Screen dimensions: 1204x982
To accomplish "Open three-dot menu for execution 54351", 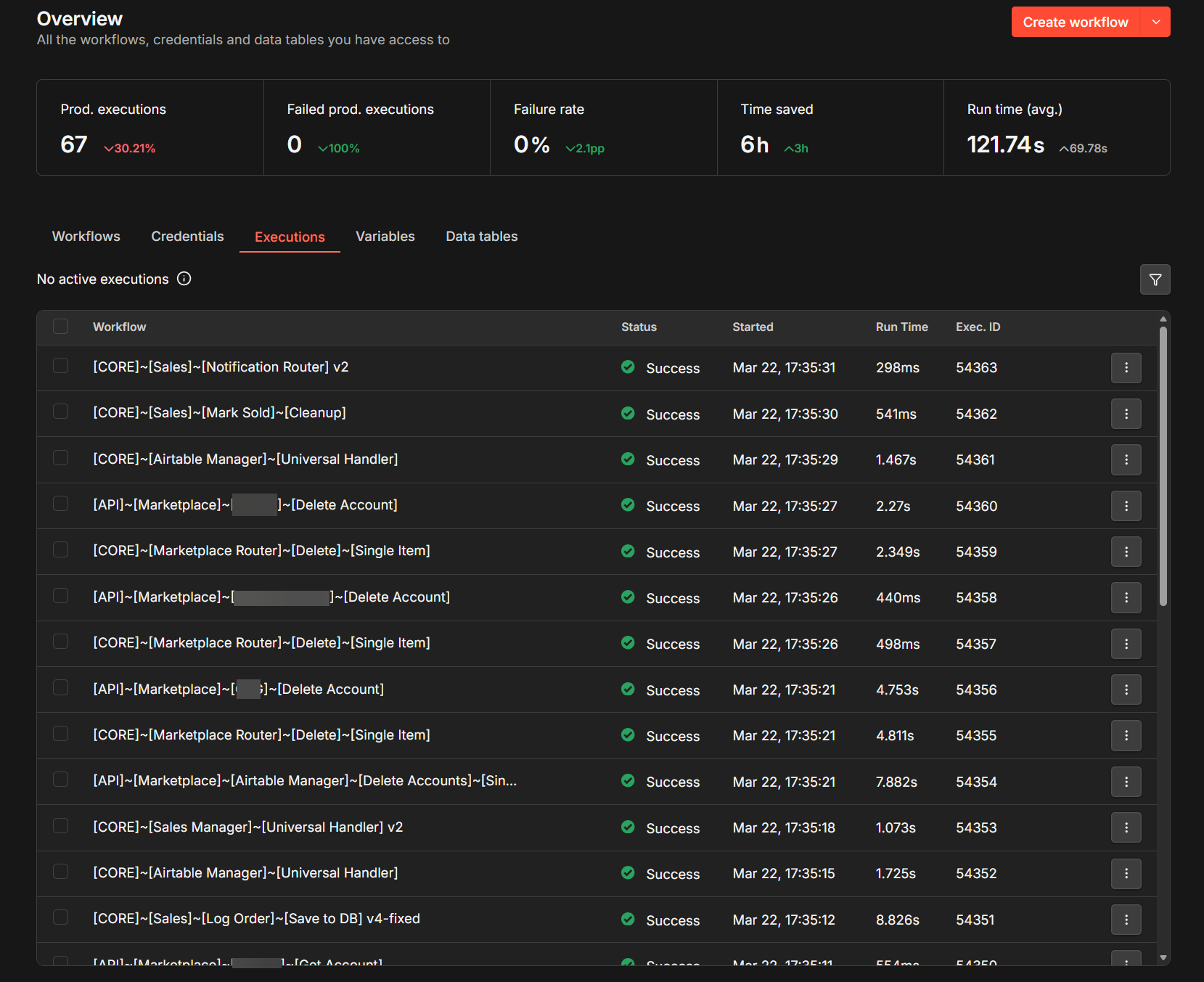I will [1126, 920].
